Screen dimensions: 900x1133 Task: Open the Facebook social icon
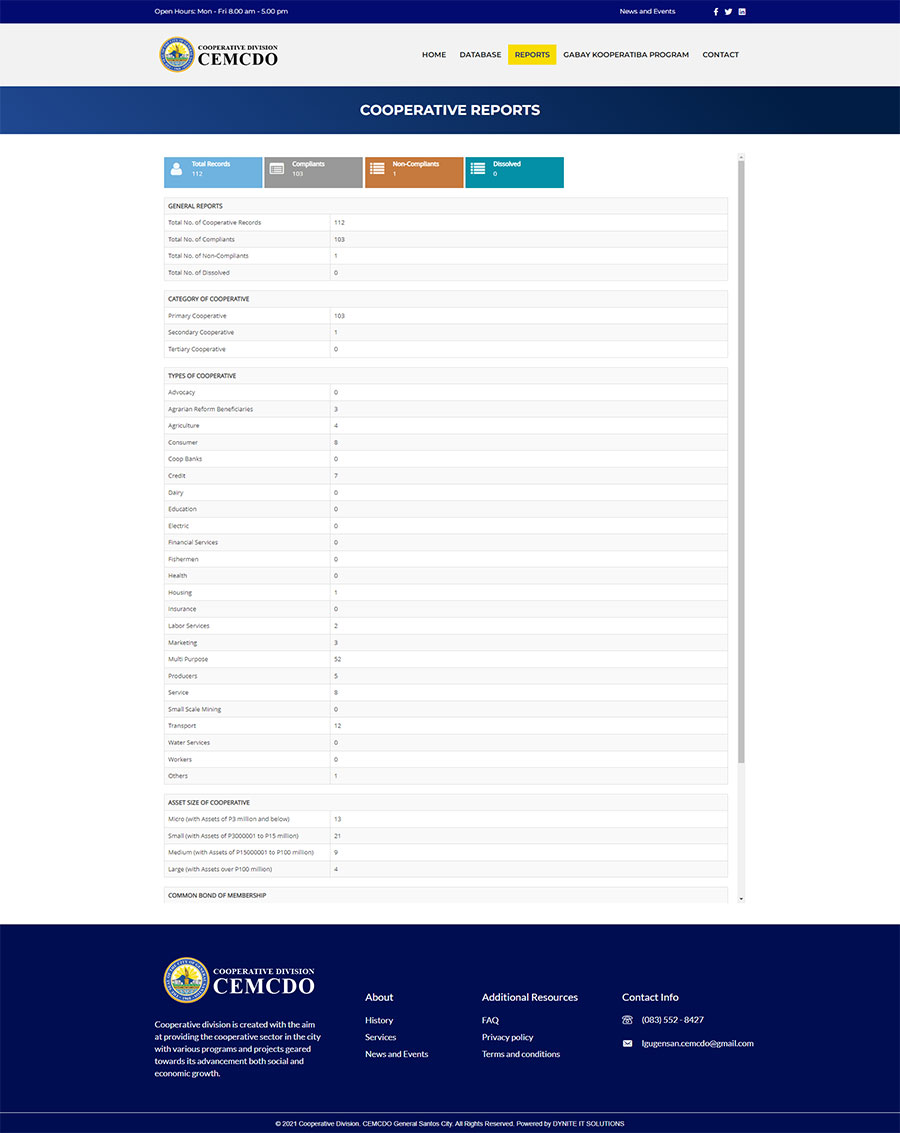coord(716,12)
